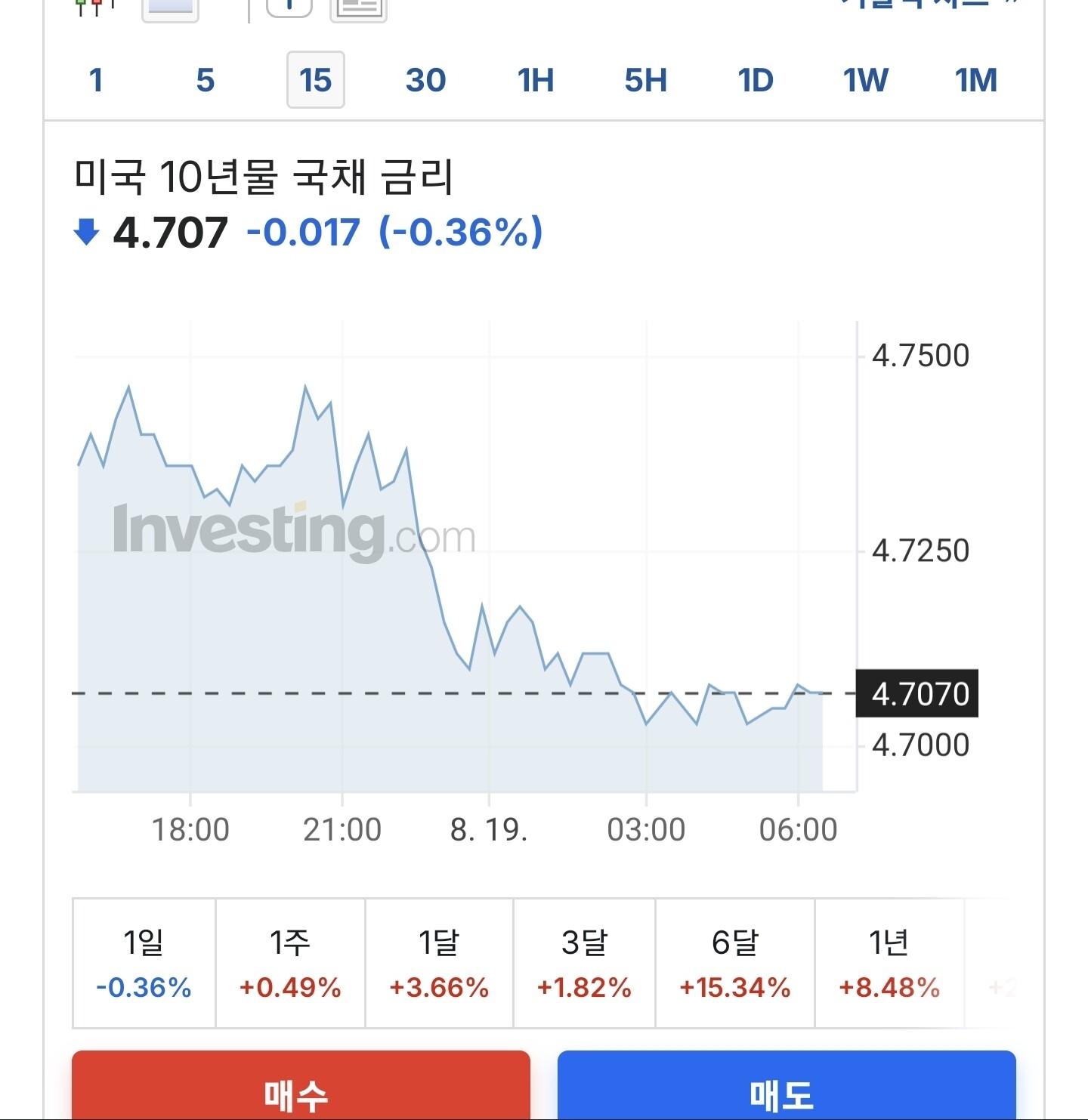Viewport: 1088px width, 1120px height.
Task: Click the blue down arrow beside 4.707
Action: point(86,232)
